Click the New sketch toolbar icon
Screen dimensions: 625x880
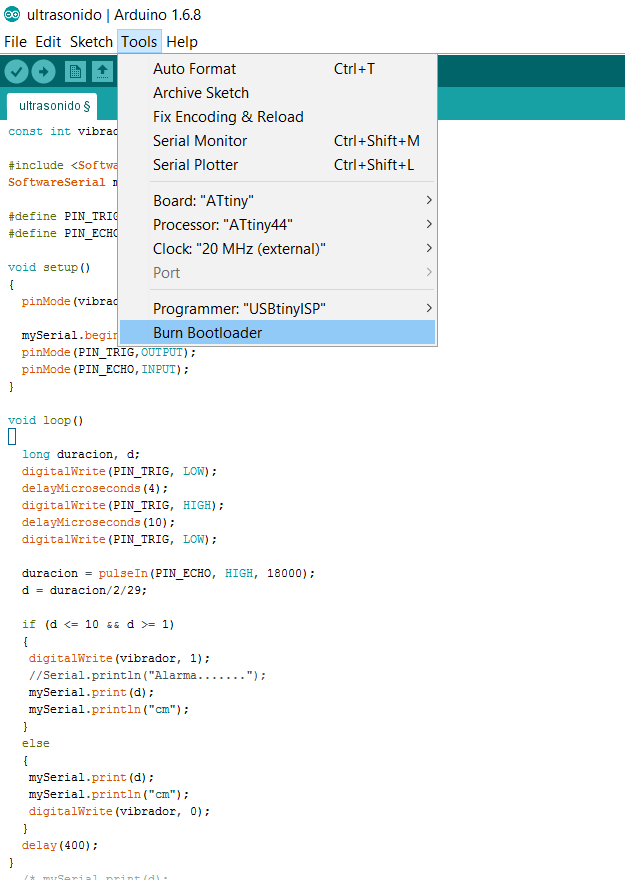pos(75,71)
